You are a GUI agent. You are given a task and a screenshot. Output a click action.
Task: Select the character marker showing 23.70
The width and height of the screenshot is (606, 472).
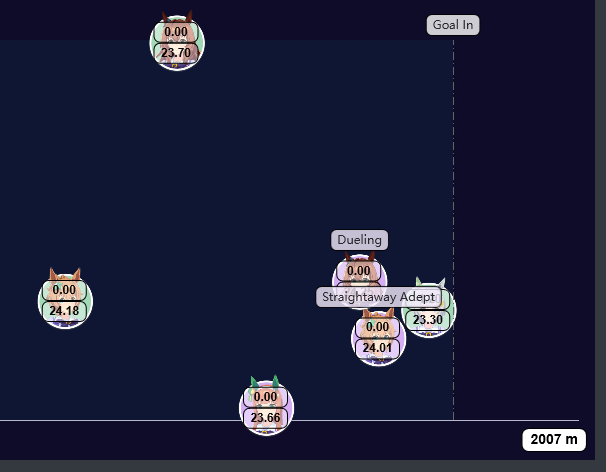[177, 43]
